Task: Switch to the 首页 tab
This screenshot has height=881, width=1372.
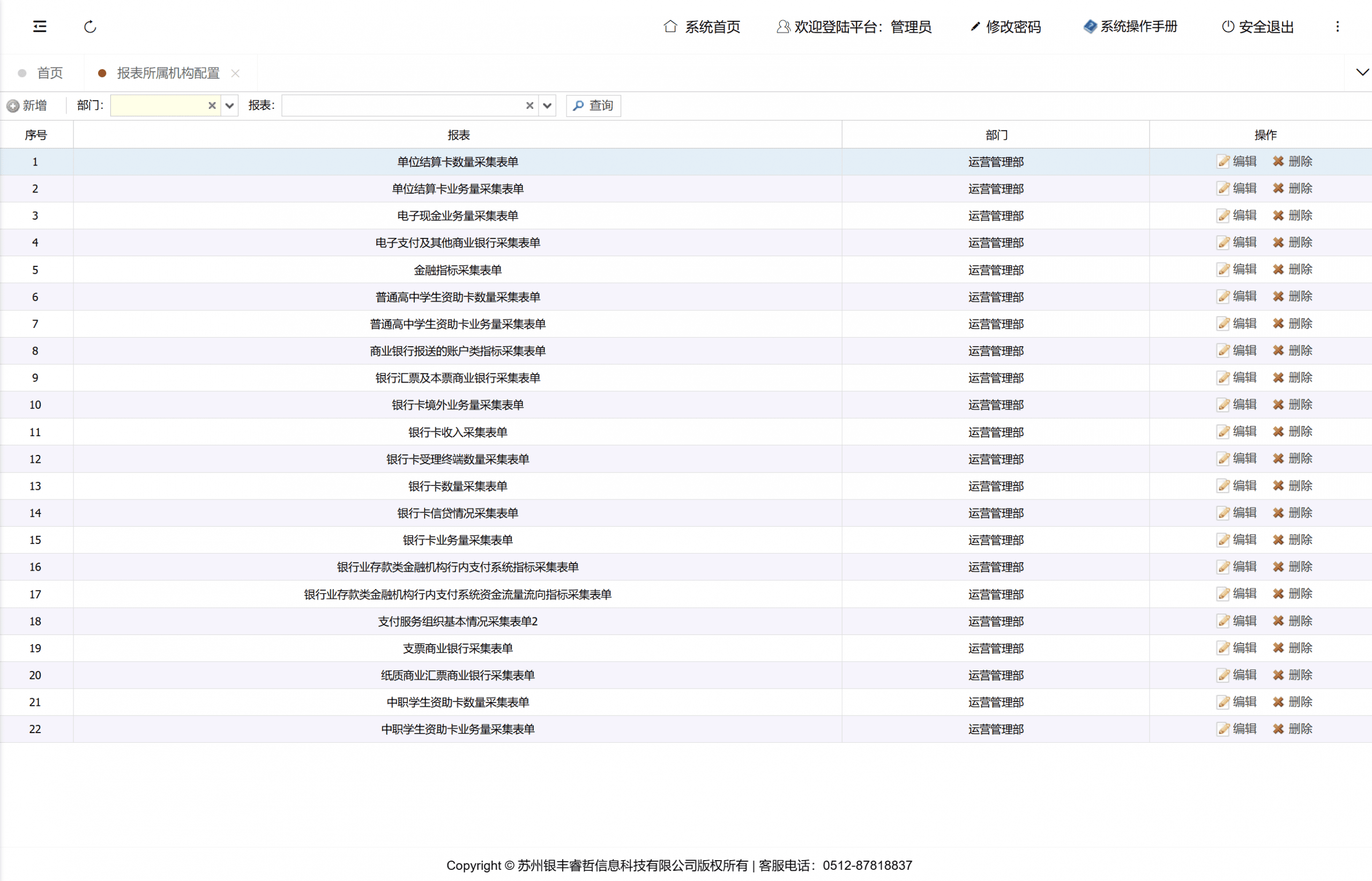Action: (x=49, y=73)
